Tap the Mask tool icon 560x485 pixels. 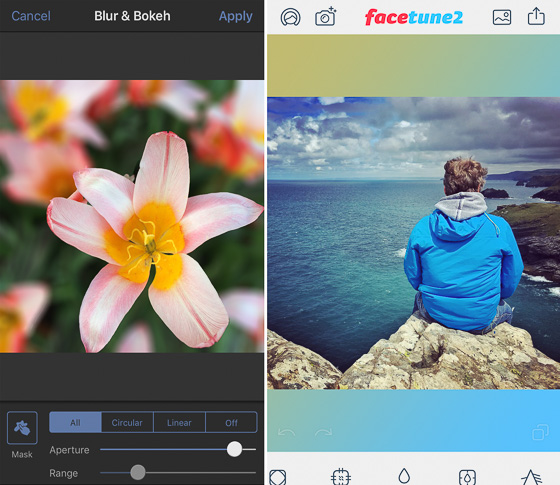22,428
